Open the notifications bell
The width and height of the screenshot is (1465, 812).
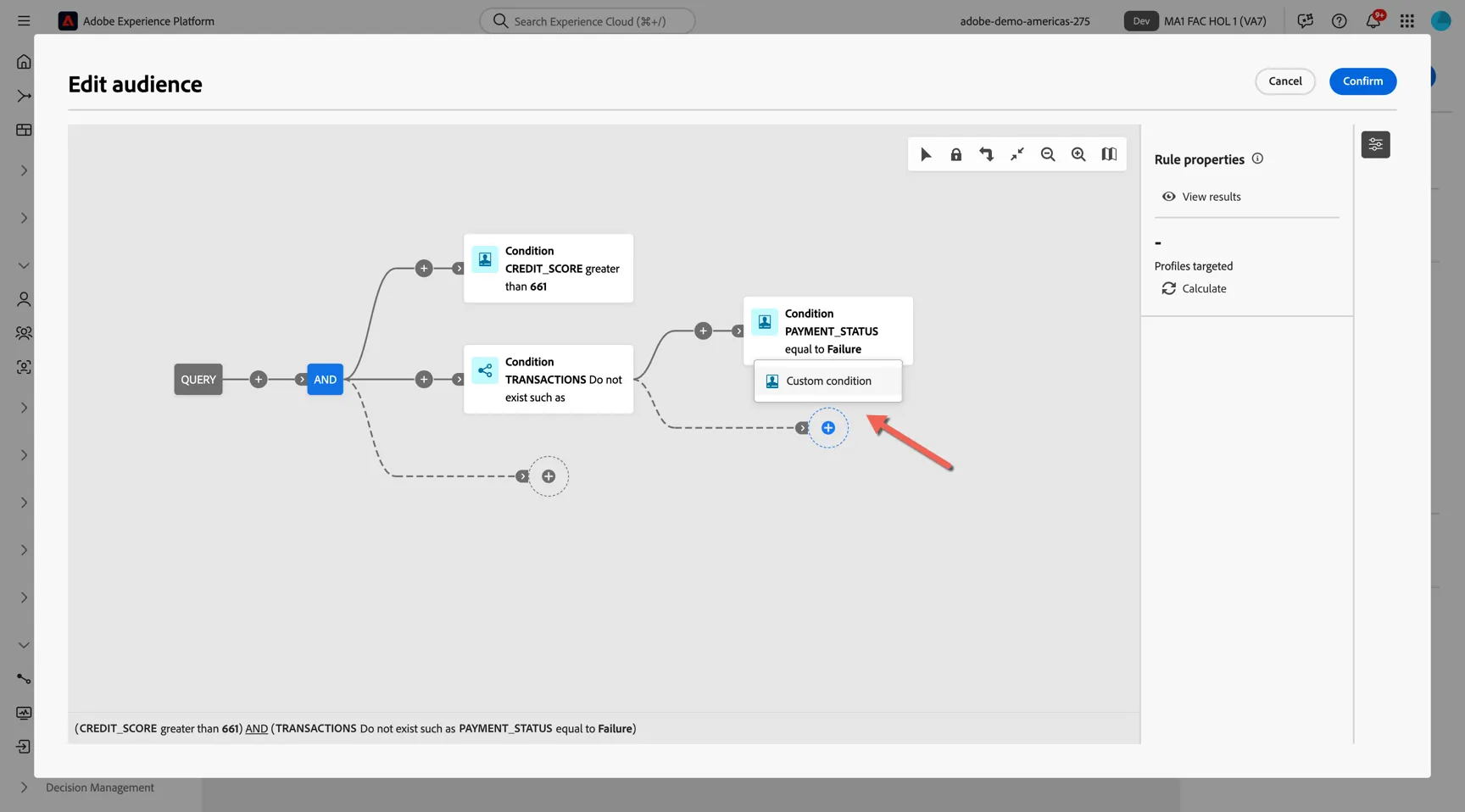tap(1373, 21)
